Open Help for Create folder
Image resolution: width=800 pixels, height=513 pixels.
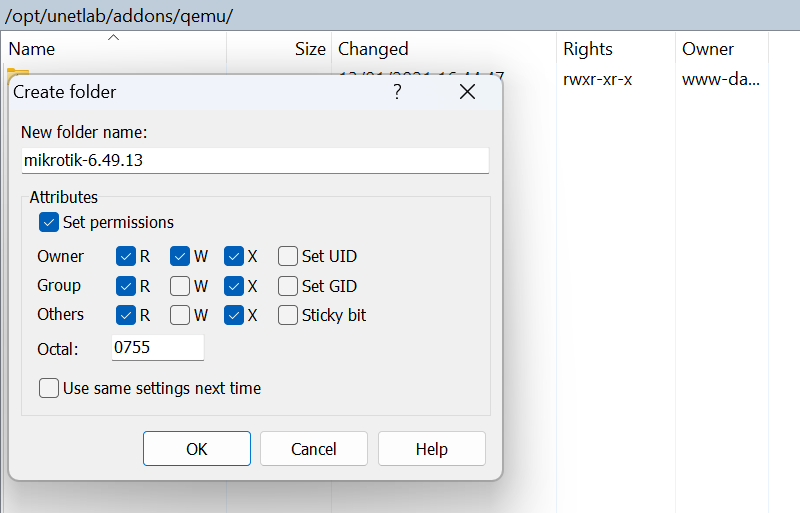tap(432, 449)
